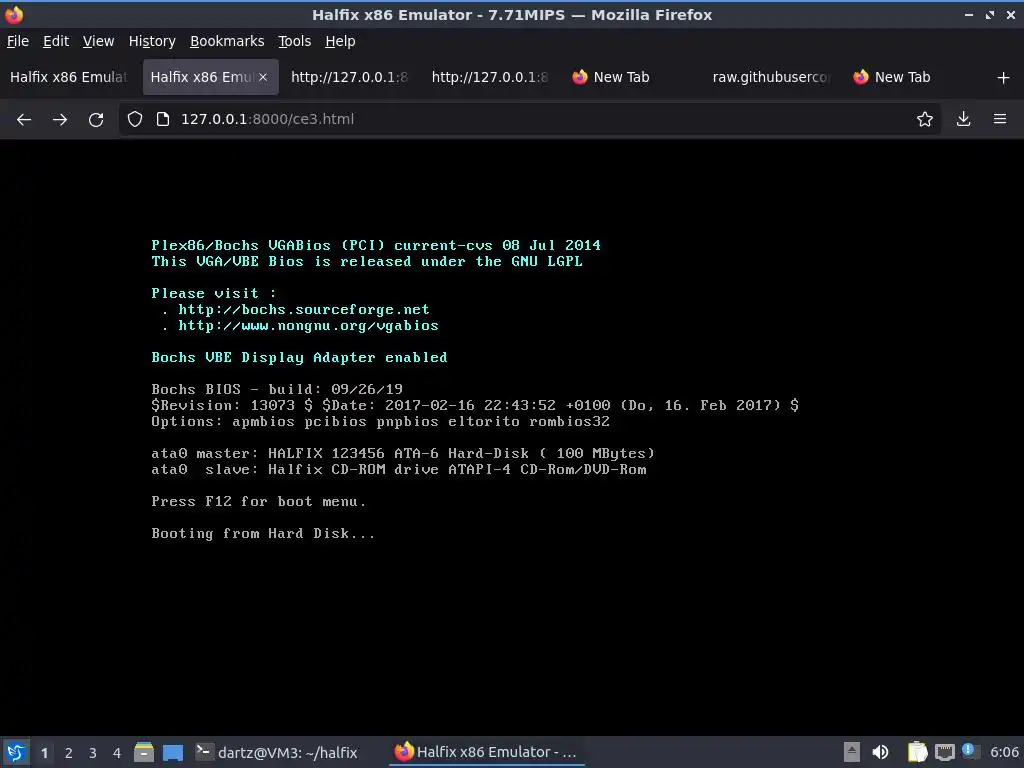This screenshot has width=1024, height=768.
Task: Open a new tab with plus button
Action: coord(1004,78)
